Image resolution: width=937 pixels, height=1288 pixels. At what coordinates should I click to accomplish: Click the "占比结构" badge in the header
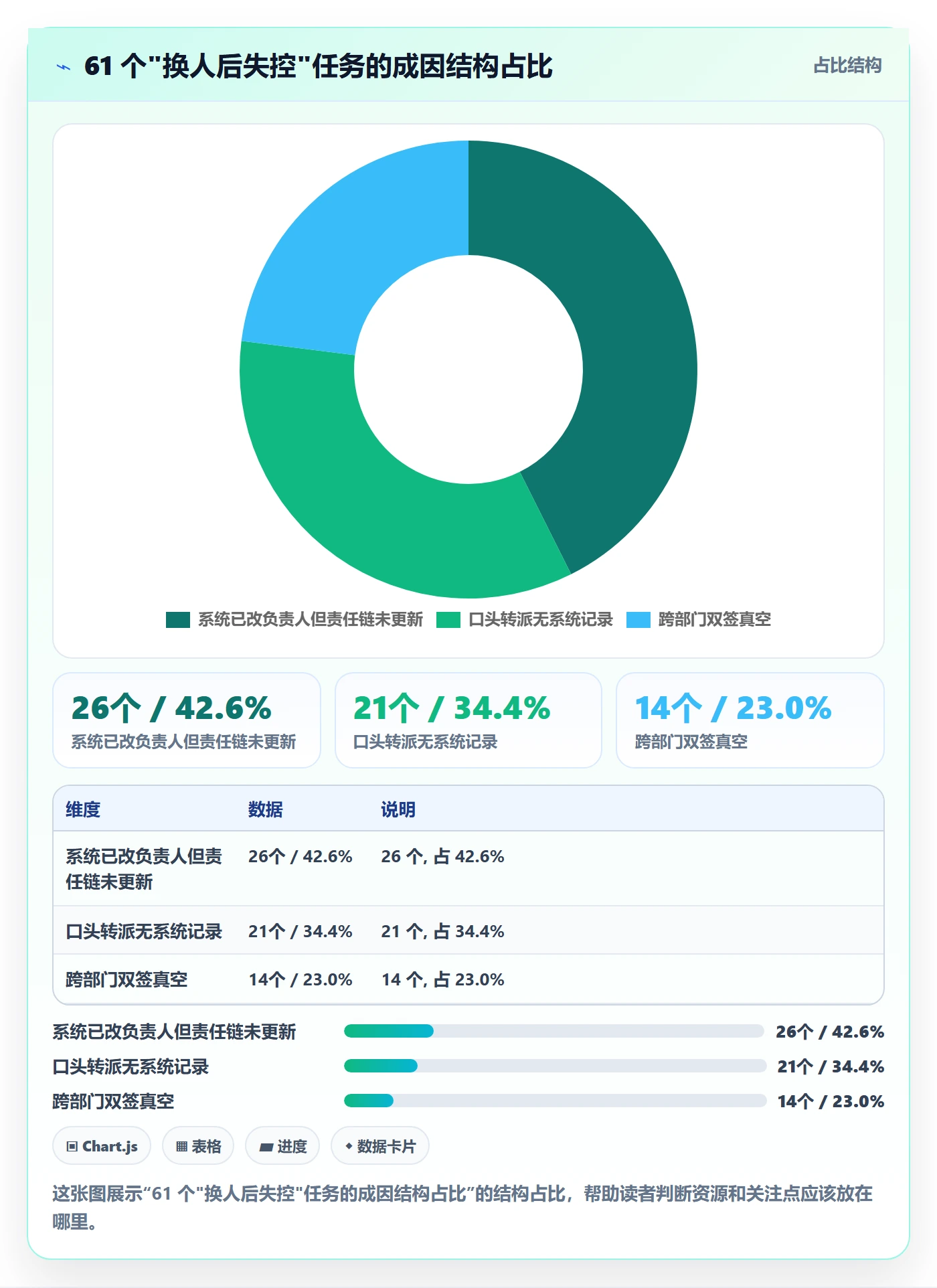tap(847, 66)
